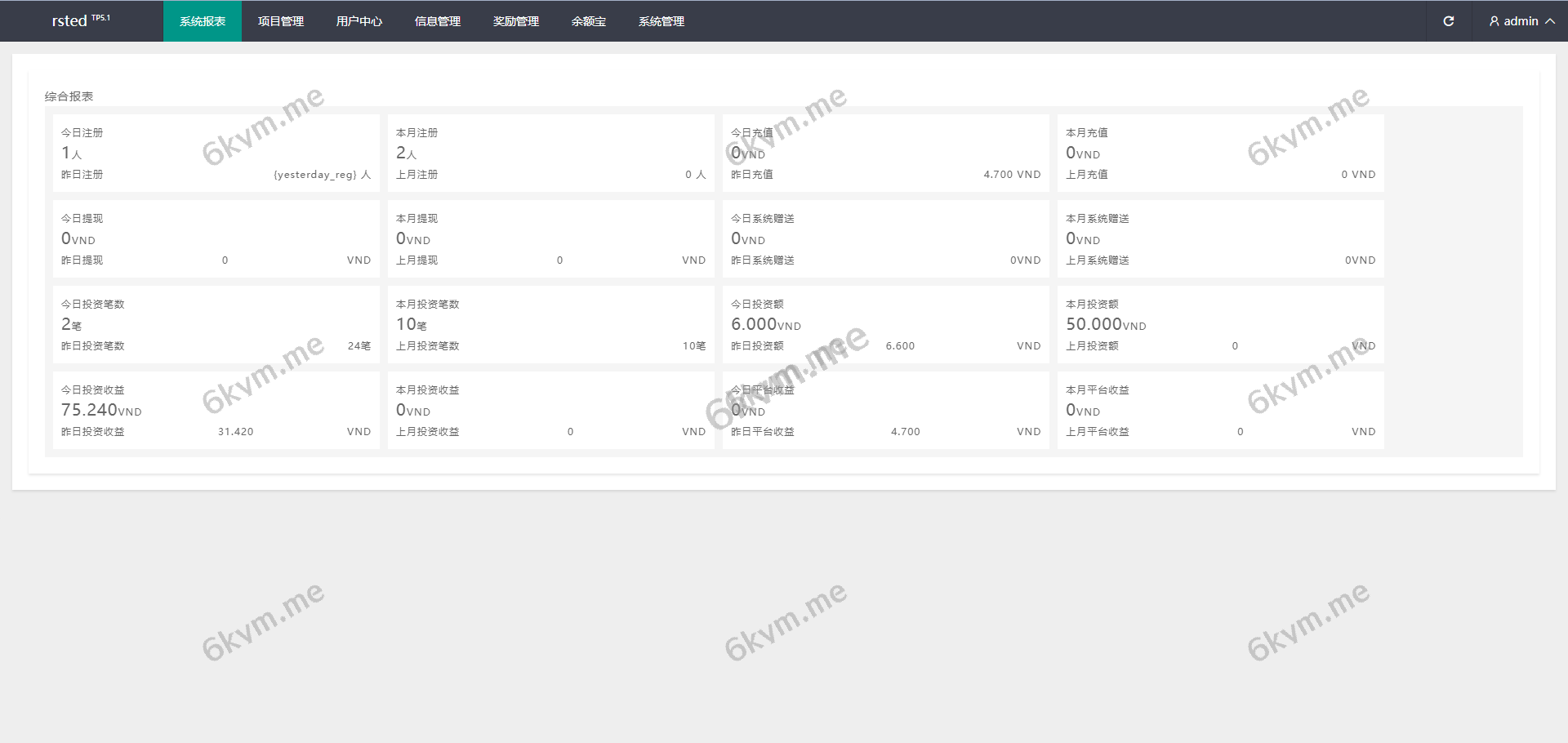The height and width of the screenshot is (743, 1568).
Task: Select the 今日投资笔数 card
Action: click(216, 324)
